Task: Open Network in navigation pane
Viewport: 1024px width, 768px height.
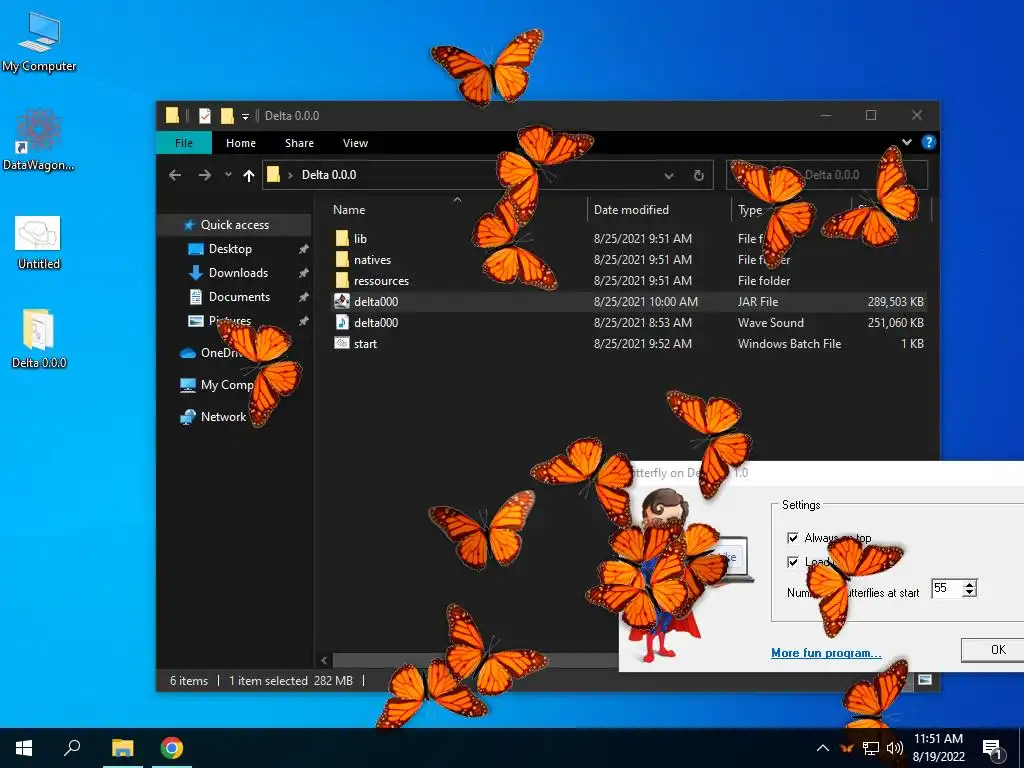Action: [223, 417]
